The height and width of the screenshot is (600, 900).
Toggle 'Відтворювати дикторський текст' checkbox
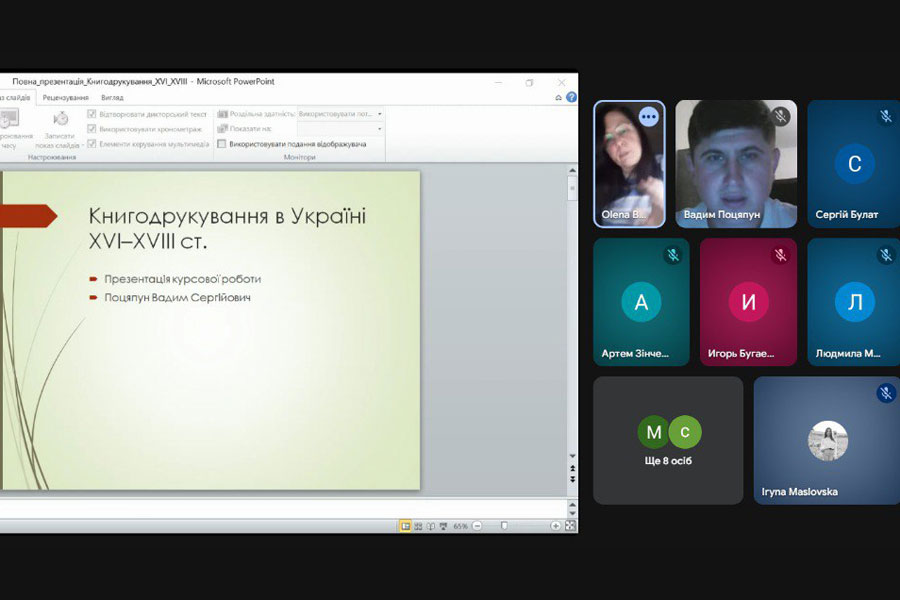[x=92, y=114]
